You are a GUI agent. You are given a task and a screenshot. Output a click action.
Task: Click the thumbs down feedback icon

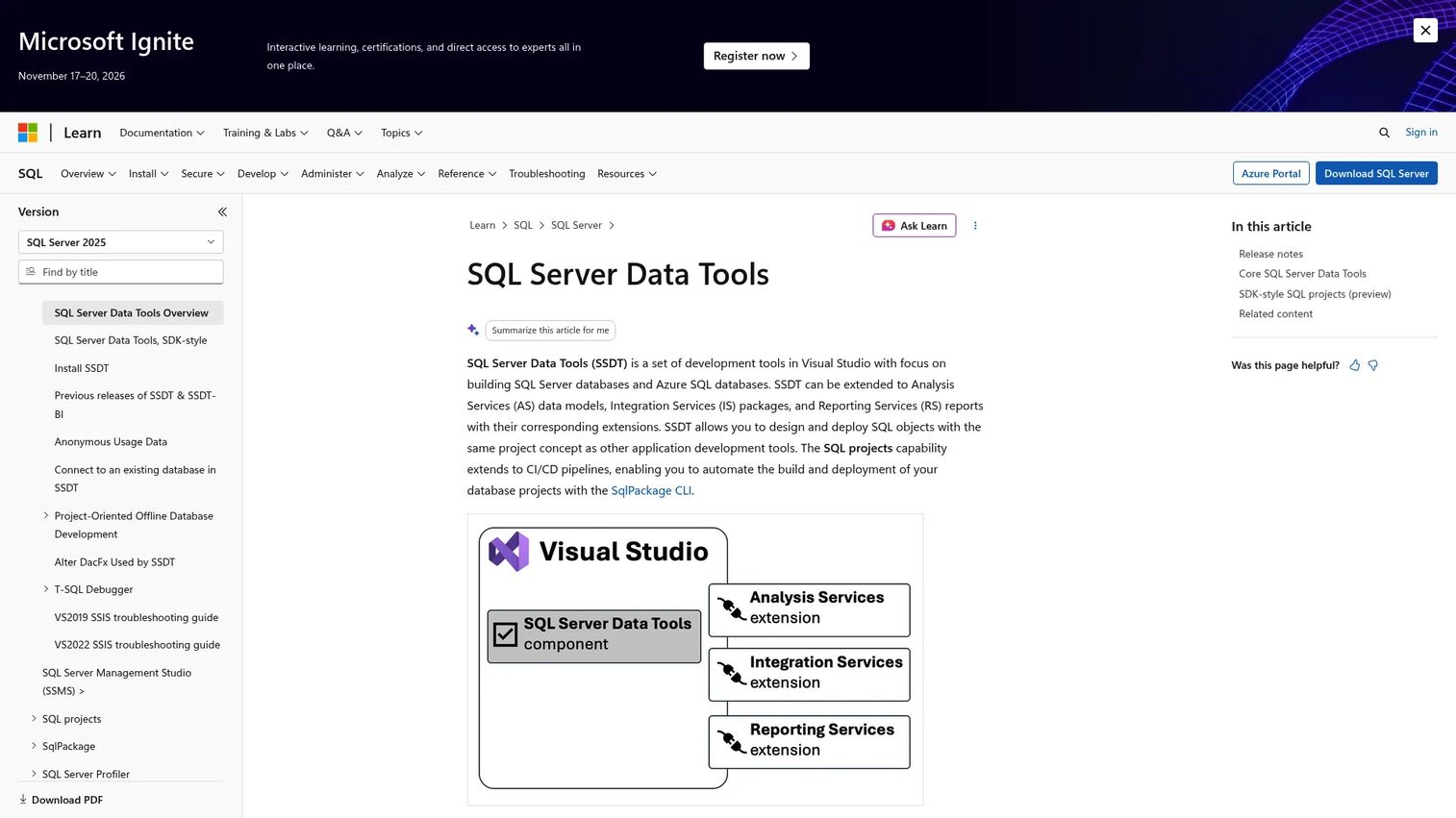[1373, 365]
